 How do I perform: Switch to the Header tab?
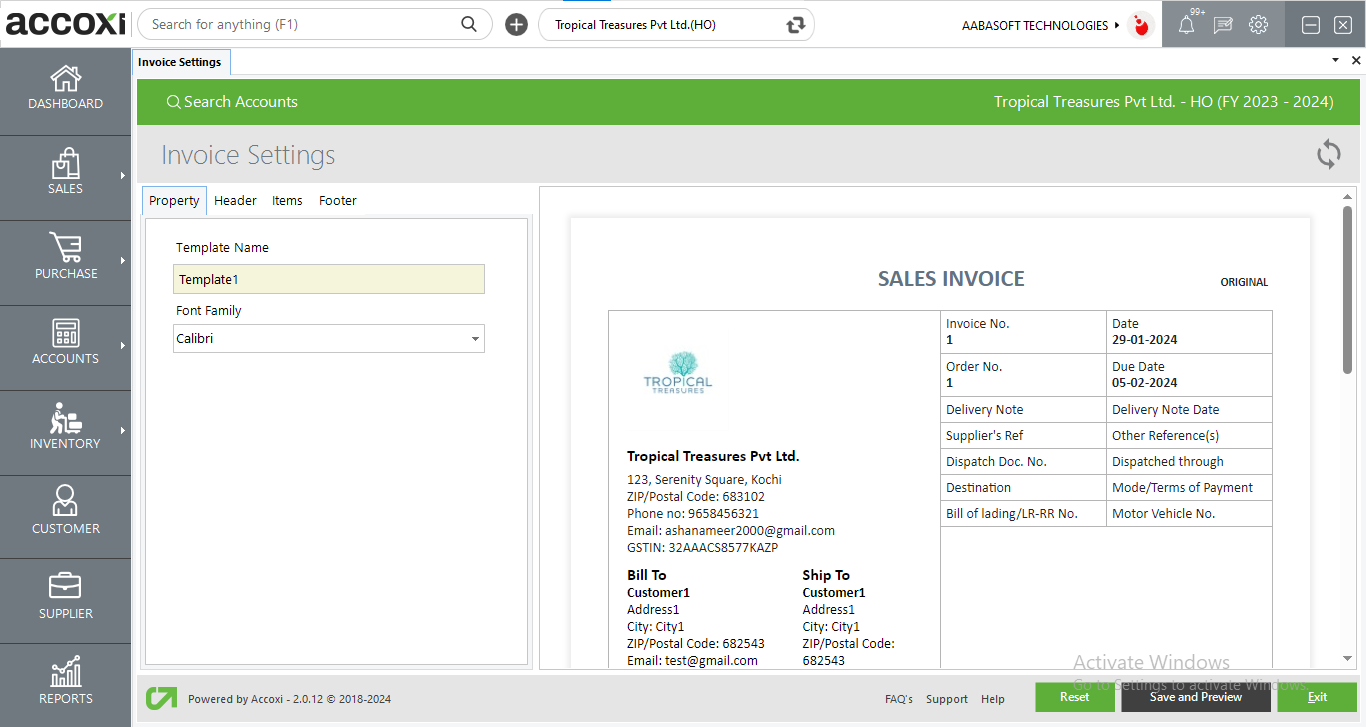coord(235,201)
